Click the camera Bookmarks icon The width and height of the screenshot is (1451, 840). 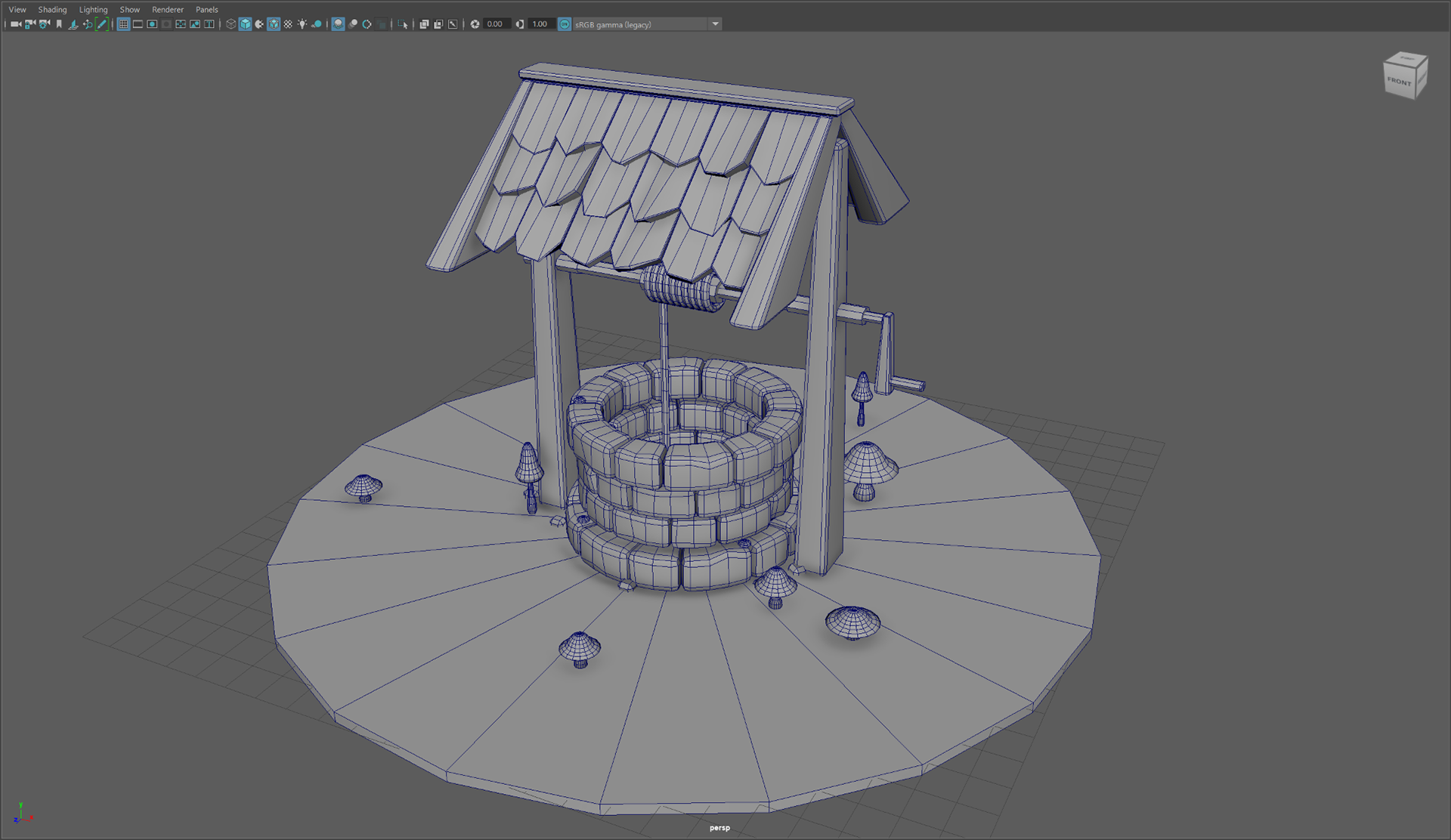[59, 24]
